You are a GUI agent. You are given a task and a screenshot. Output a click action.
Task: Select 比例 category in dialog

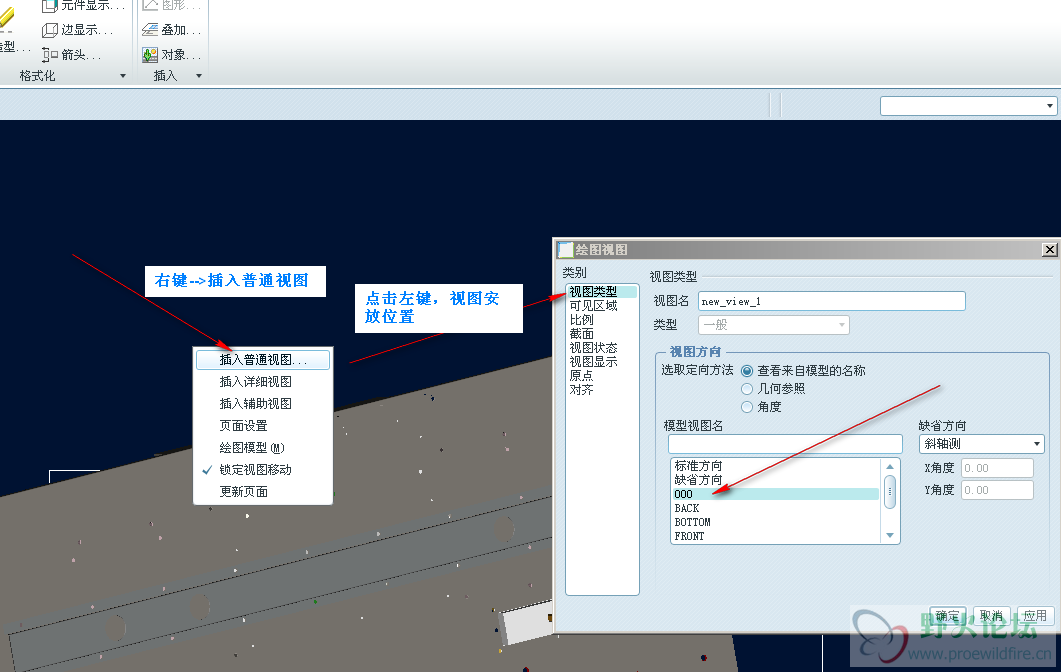tap(581, 319)
